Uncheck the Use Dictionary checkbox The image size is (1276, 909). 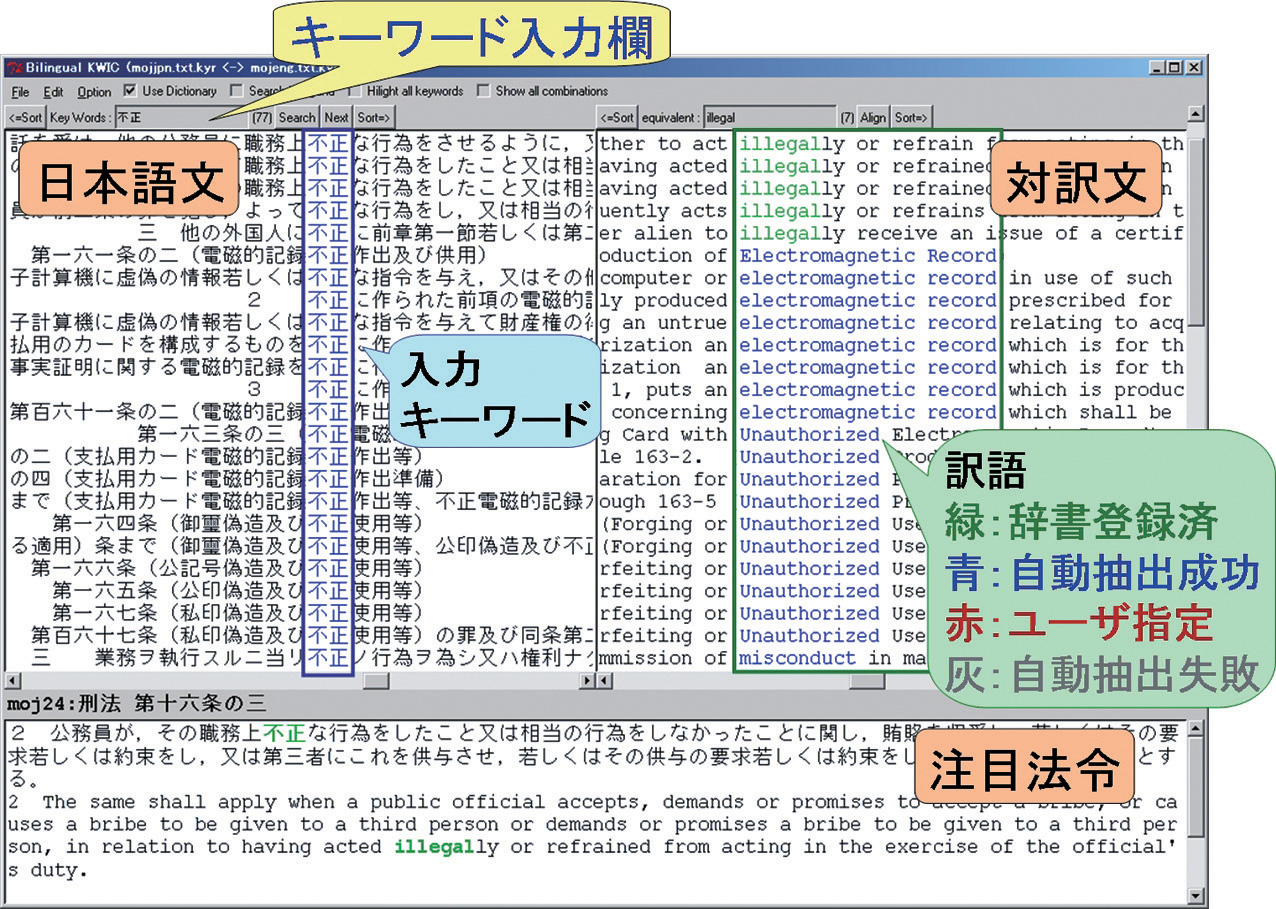coord(130,91)
